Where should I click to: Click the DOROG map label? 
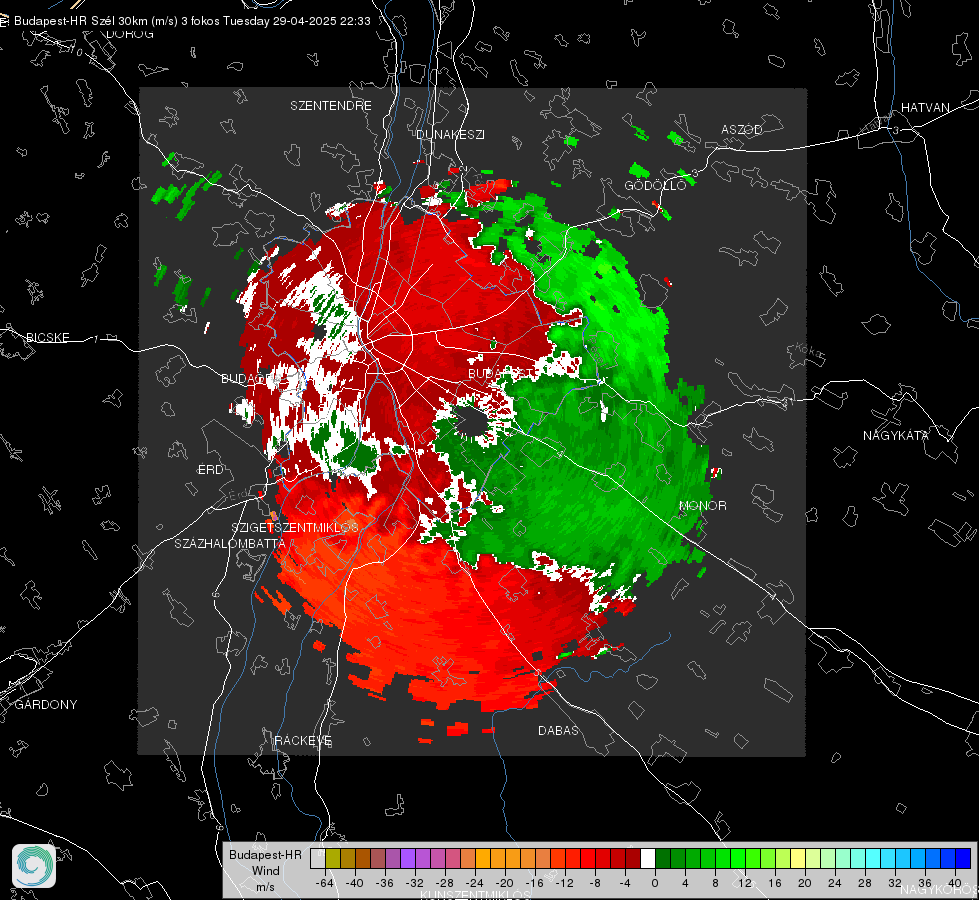tap(130, 34)
